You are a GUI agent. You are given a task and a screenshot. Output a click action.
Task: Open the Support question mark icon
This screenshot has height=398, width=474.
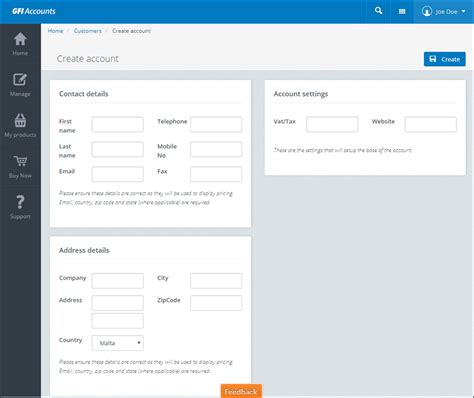point(20,202)
